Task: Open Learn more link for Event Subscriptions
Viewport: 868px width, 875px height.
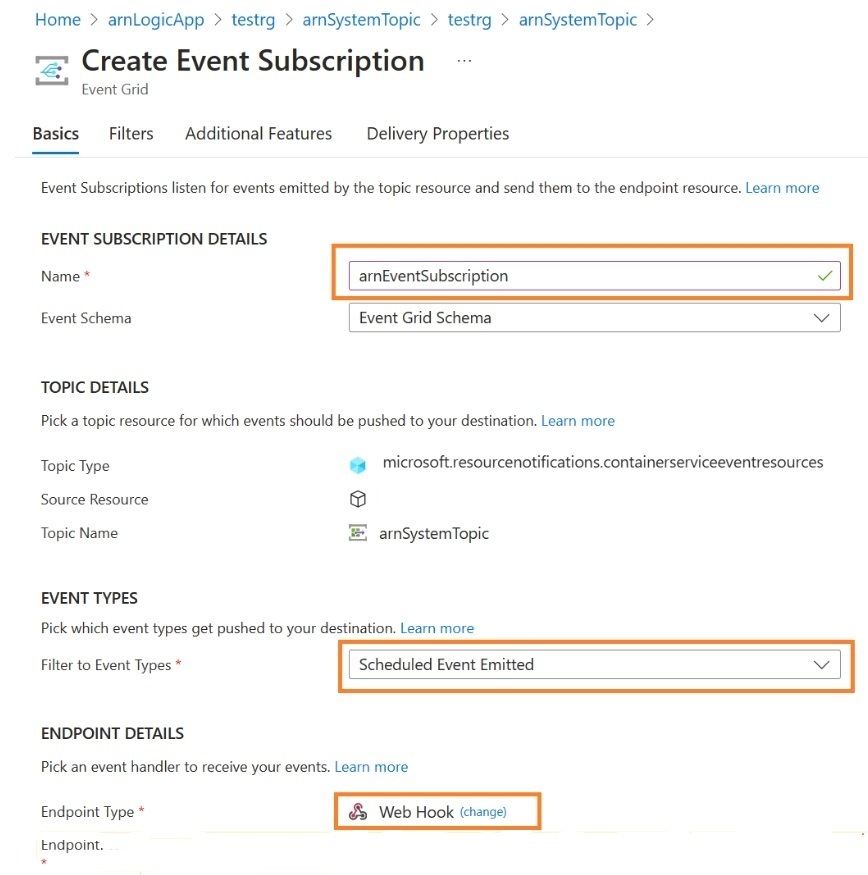Action: point(782,188)
